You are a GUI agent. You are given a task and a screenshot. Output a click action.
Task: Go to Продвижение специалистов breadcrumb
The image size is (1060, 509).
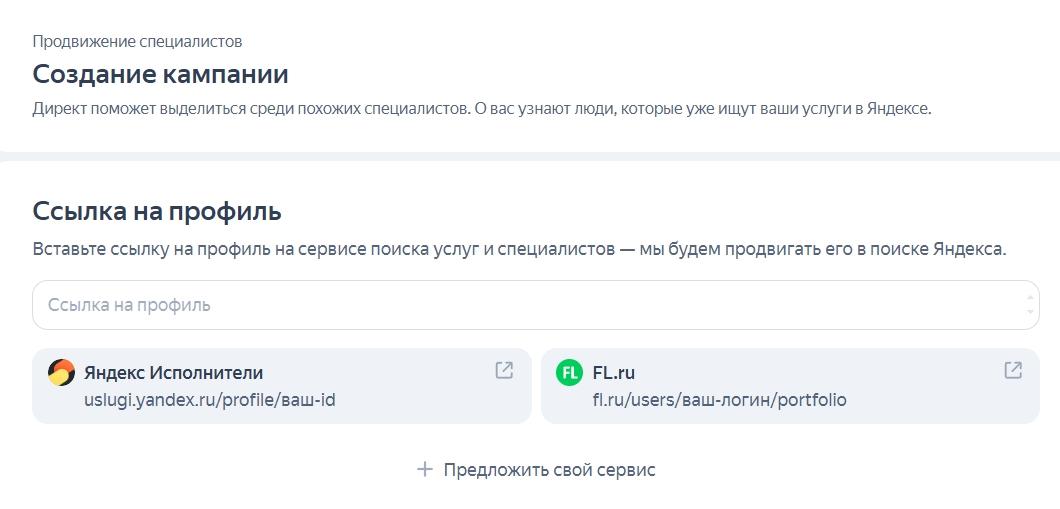click(137, 41)
